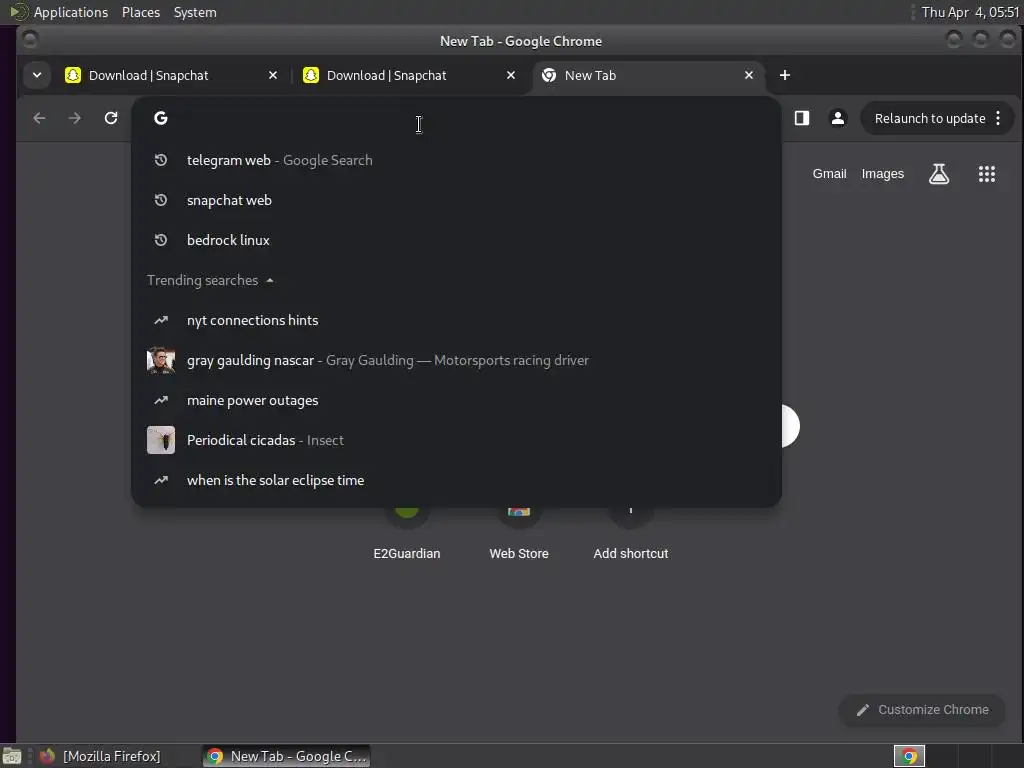Open the Chrome profile avatar menu
The image size is (1024, 768).
[x=838, y=118]
